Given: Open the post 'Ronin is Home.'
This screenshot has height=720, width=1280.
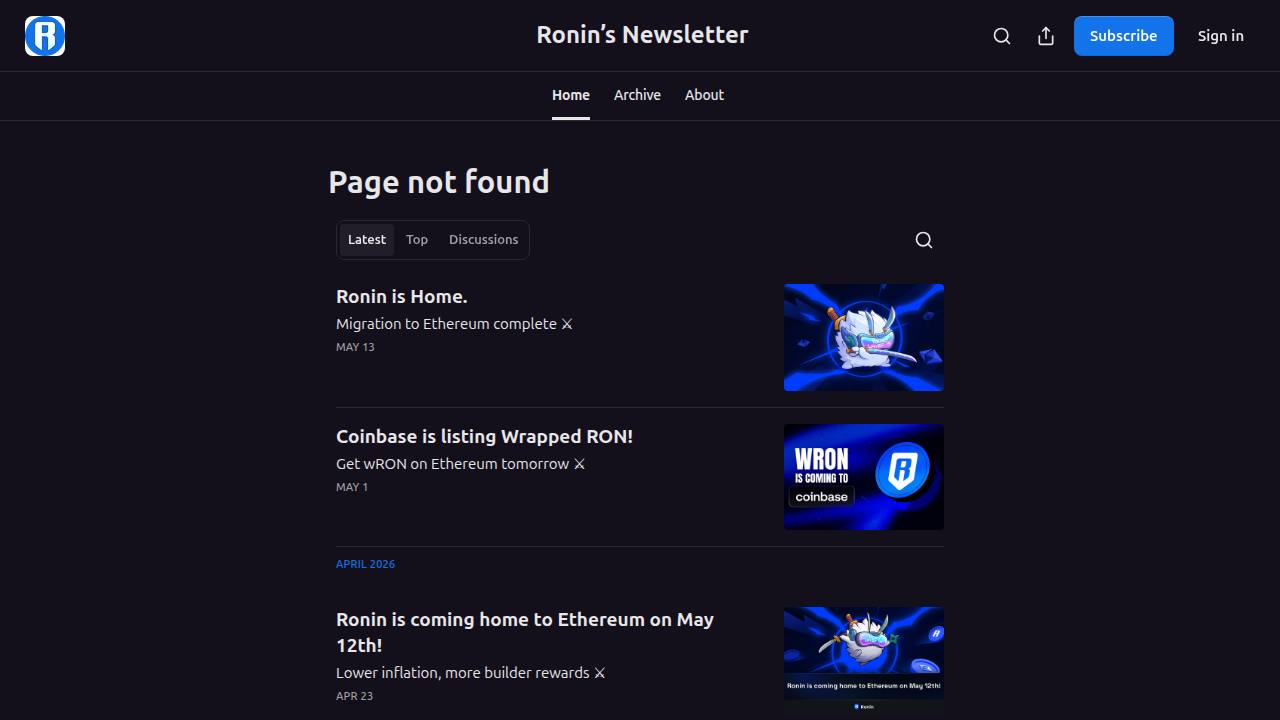Looking at the screenshot, I should (x=402, y=297).
